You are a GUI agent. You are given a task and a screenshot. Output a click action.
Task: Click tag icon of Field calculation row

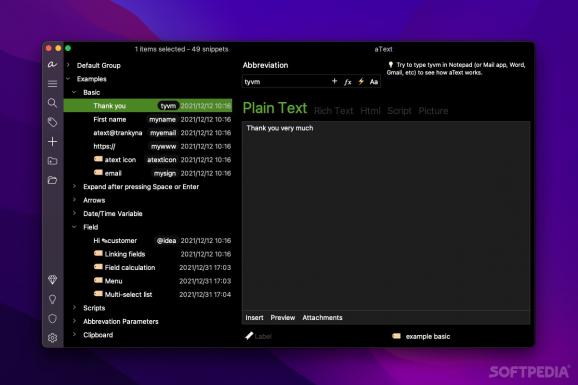pyautogui.click(x=98, y=267)
